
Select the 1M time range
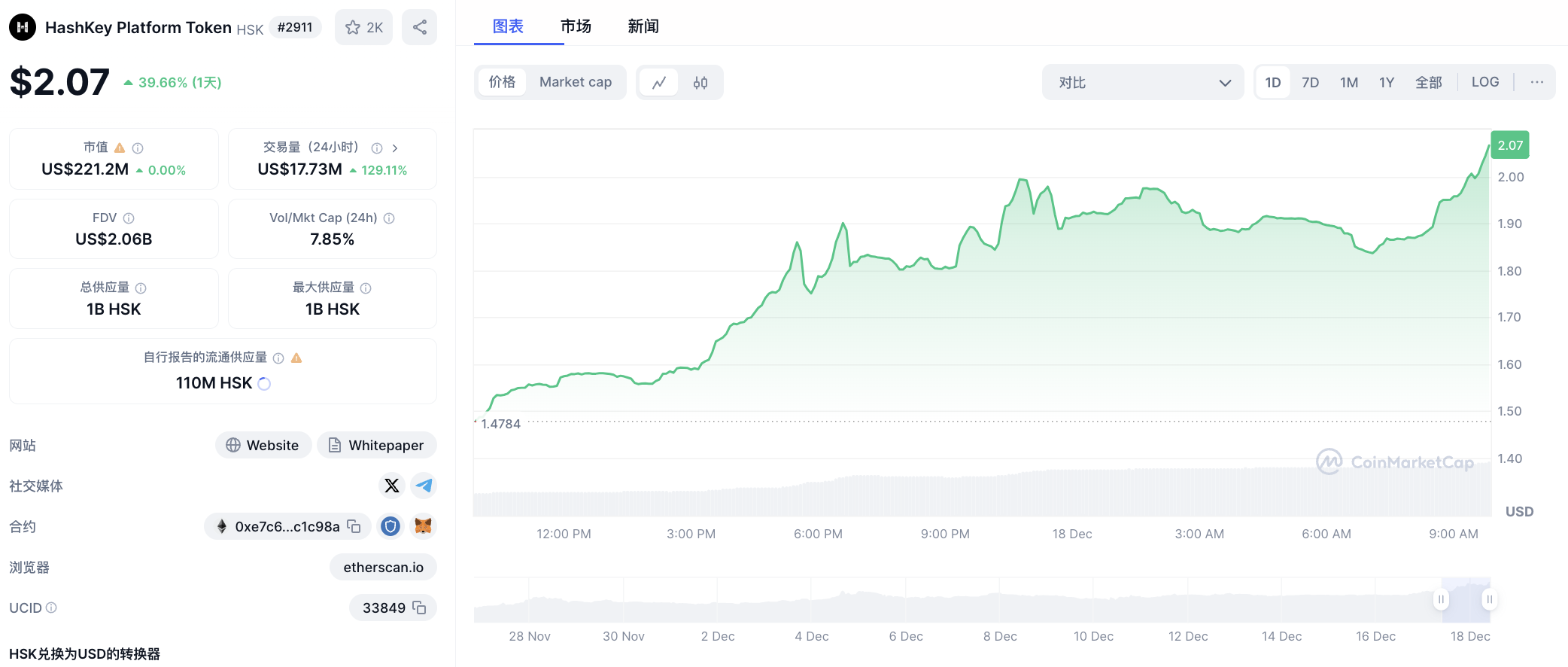coord(1349,82)
